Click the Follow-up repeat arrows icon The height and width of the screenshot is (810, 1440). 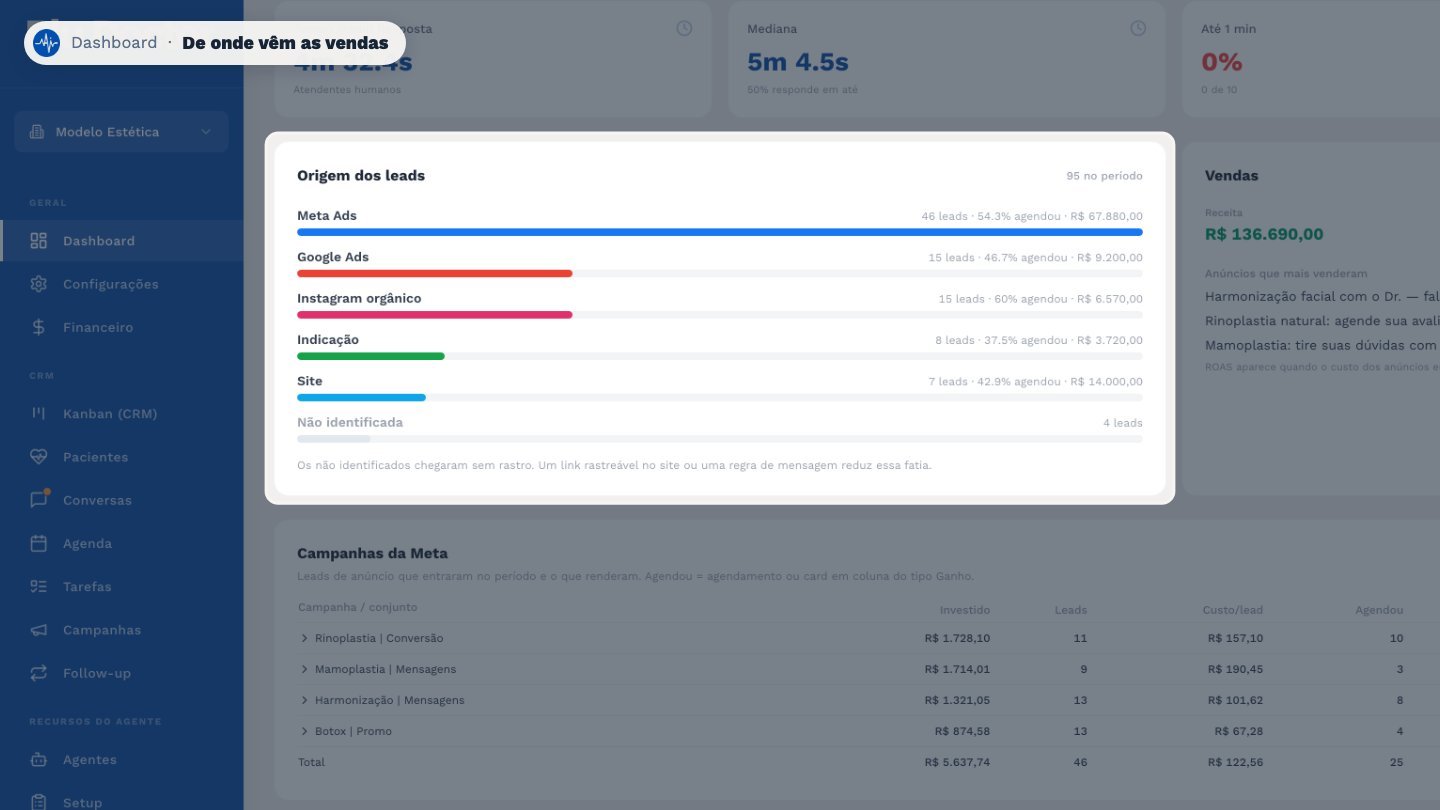point(39,673)
